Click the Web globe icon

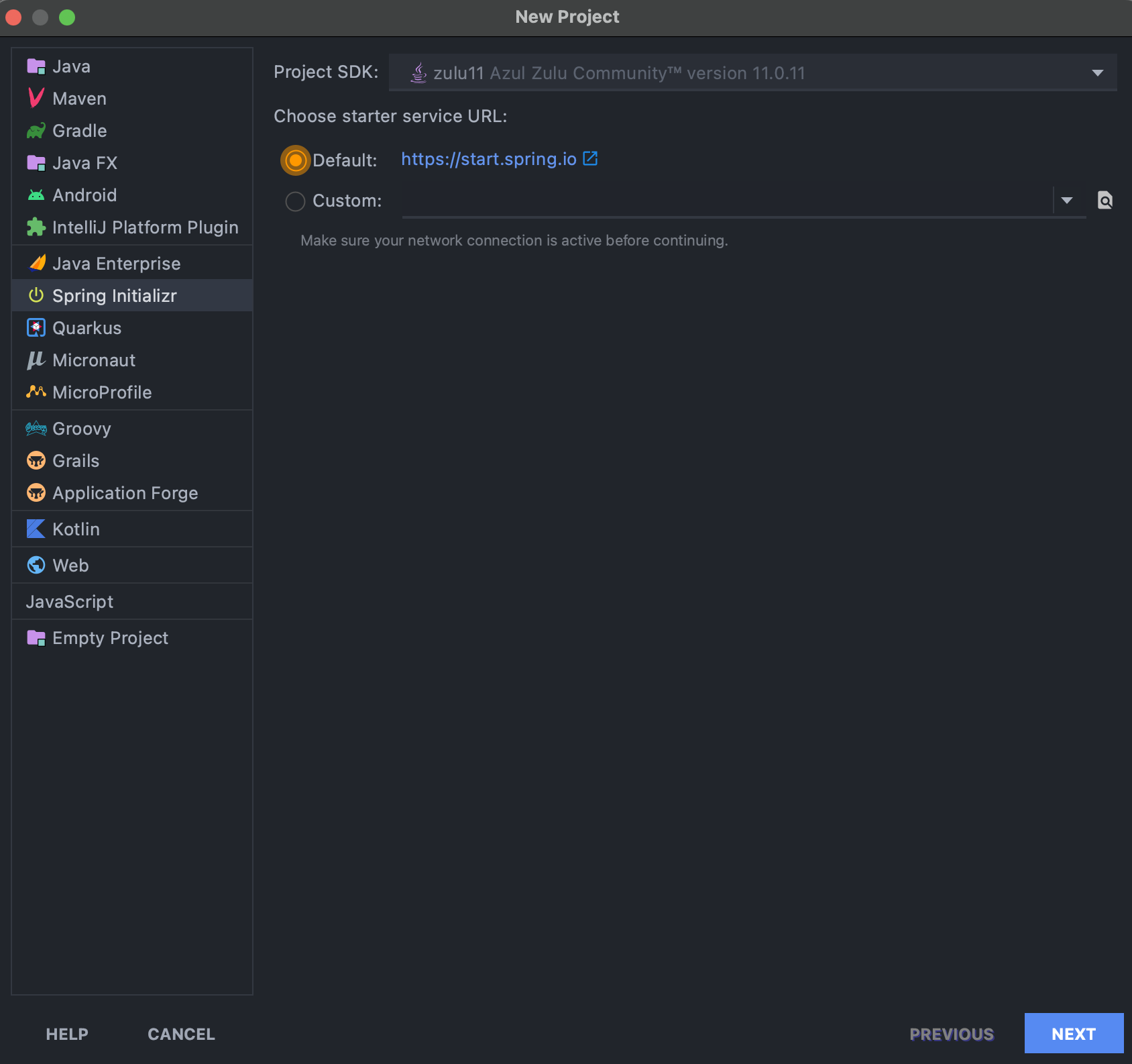point(36,566)
